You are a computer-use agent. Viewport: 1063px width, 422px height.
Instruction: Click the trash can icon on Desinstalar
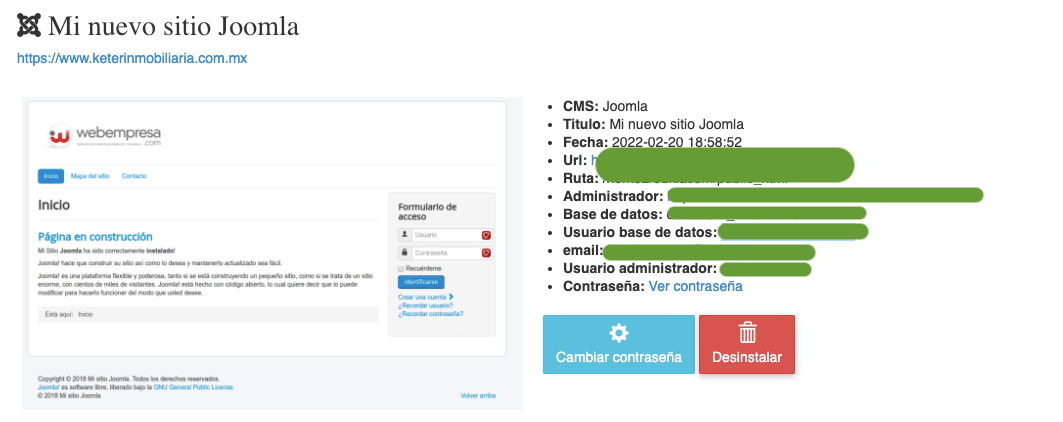pyautogui.click(x=747, y=332)
